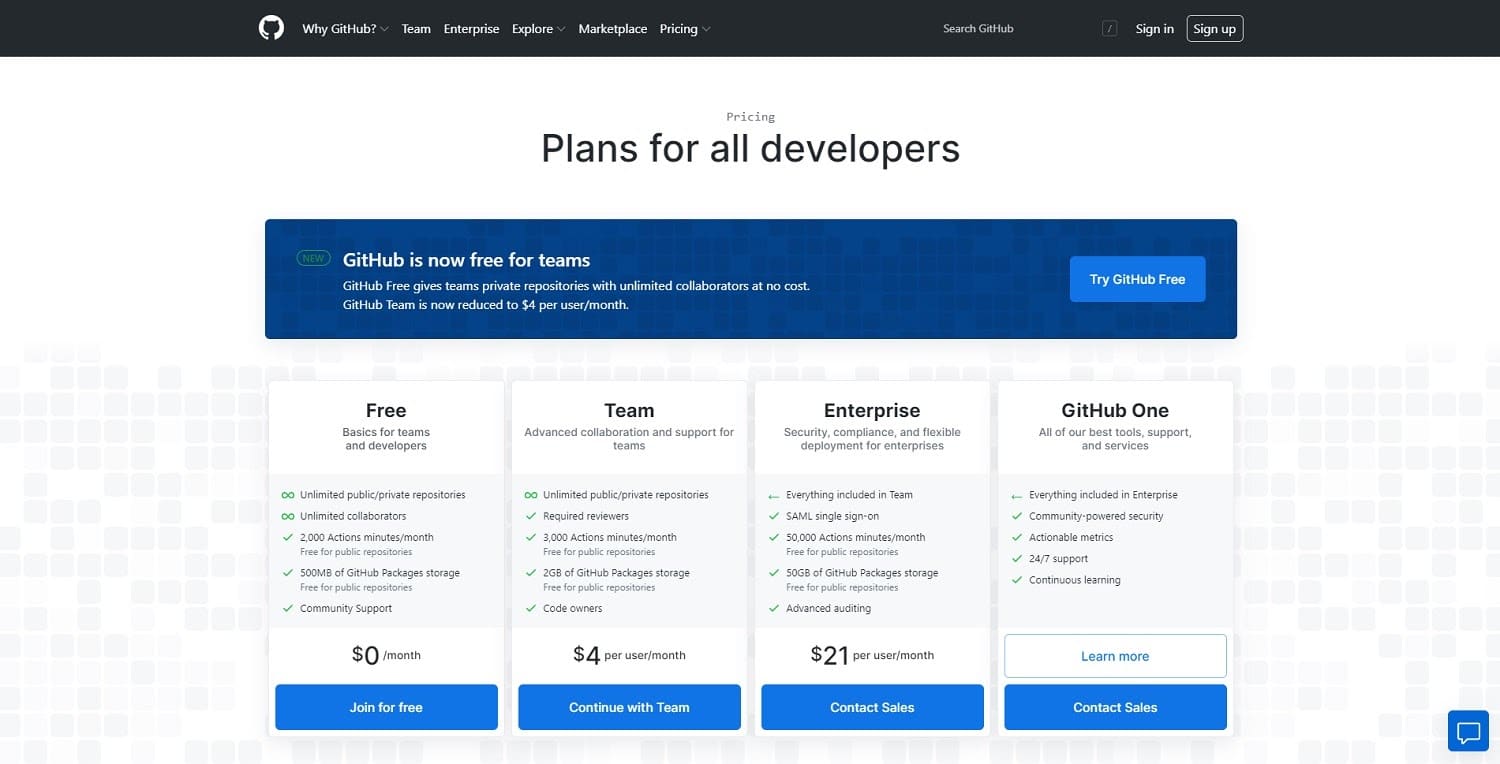1500x764 pixels.
Task: Sign up for a new account
Action: tap(1214, 28)
